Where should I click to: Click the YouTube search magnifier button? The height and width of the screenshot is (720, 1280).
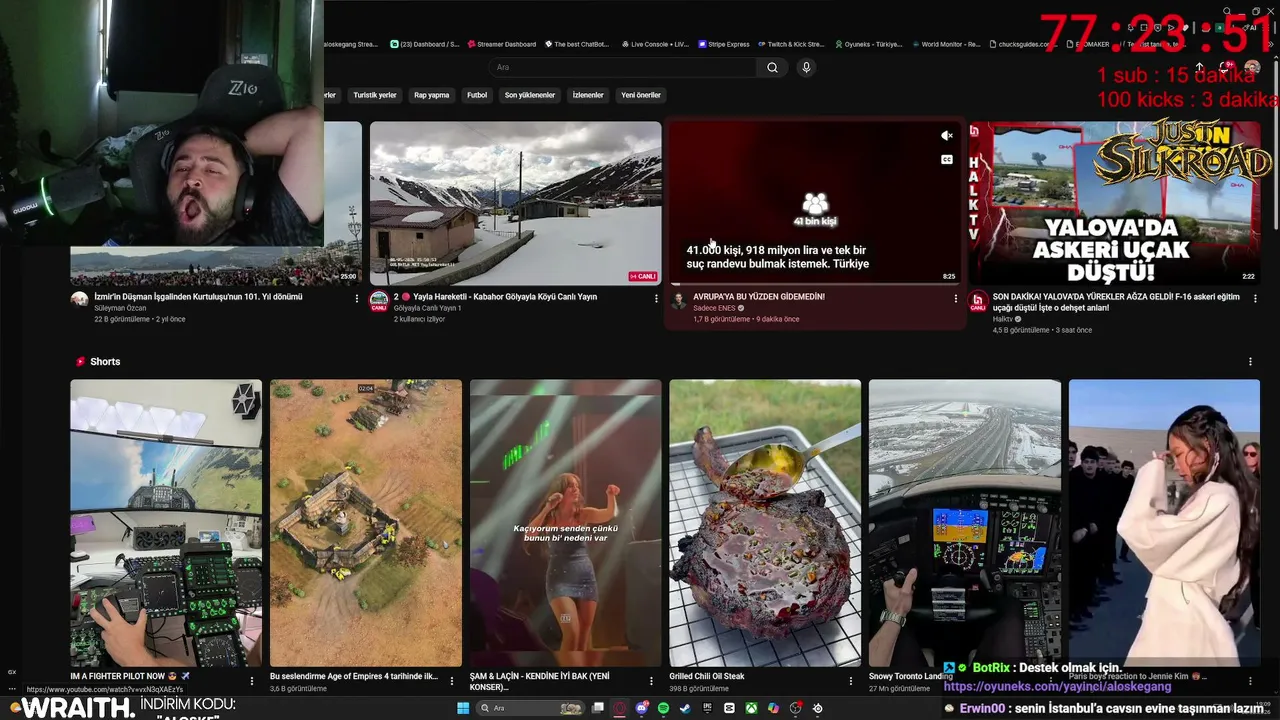(772, 67)
